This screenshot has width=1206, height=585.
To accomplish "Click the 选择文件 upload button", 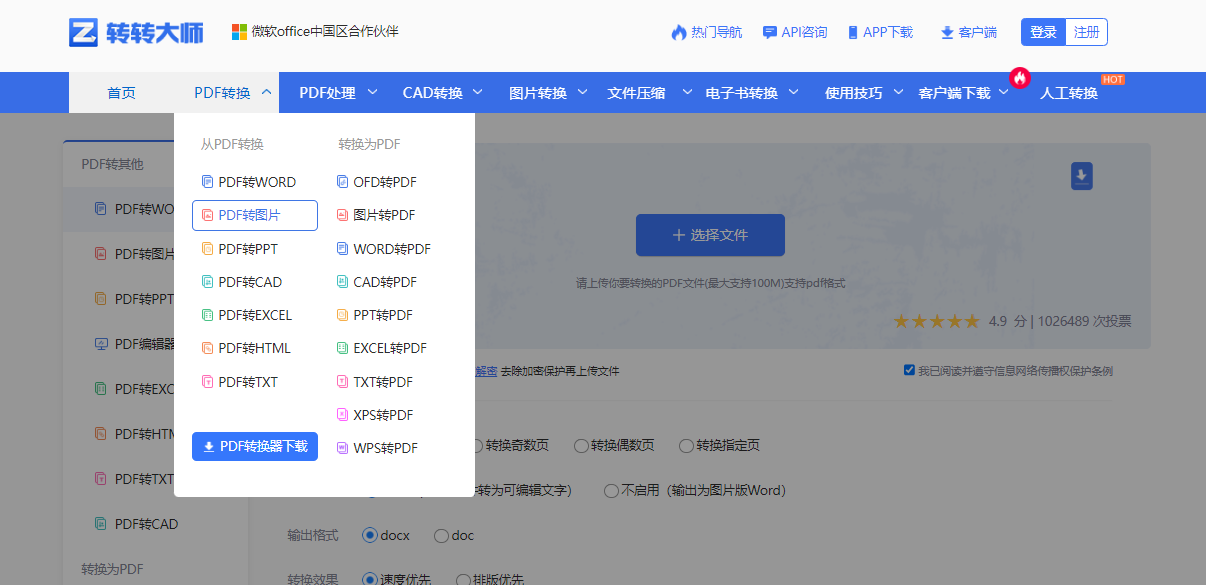I will (710, 235).
